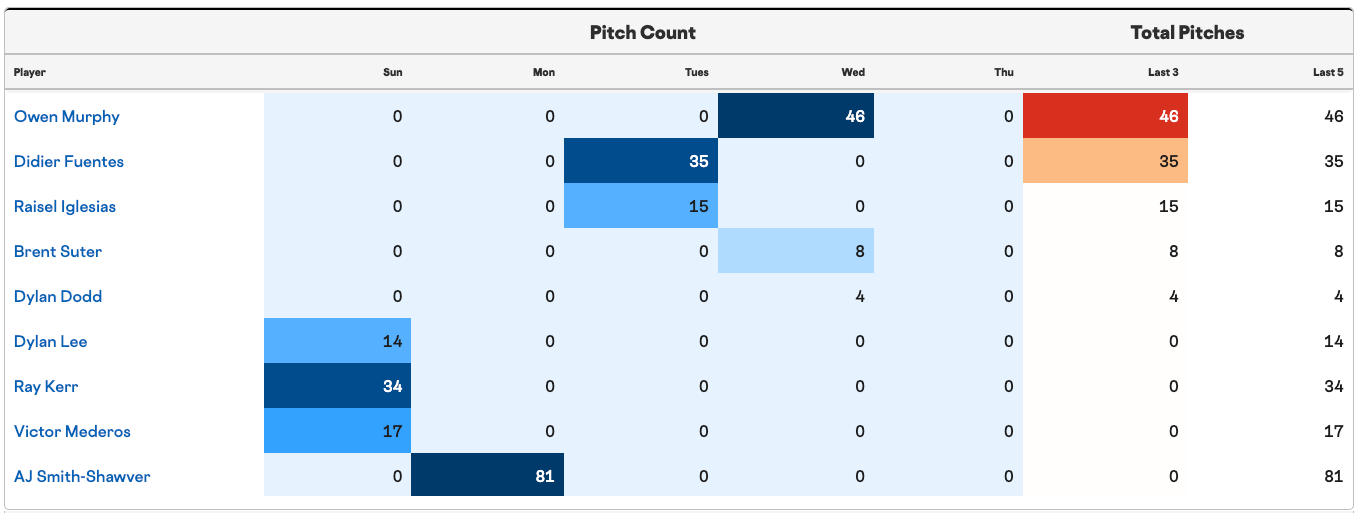Open Victor Mederos player page

point(72,431)
